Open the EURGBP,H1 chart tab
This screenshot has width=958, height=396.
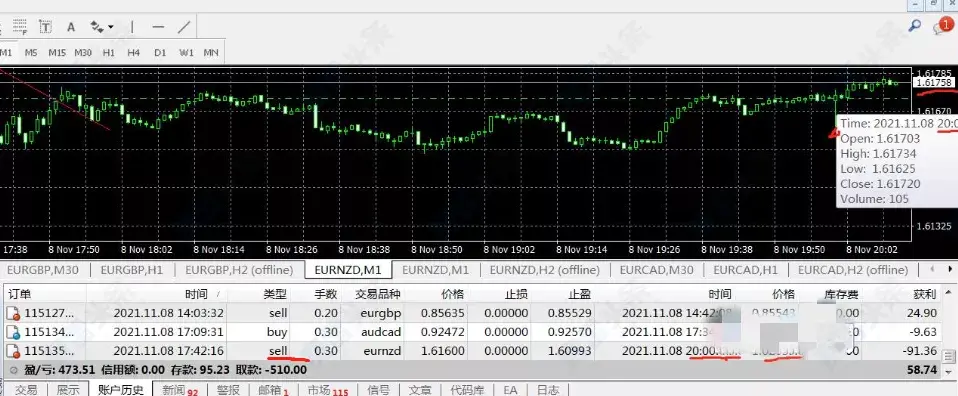pos(131,270)
